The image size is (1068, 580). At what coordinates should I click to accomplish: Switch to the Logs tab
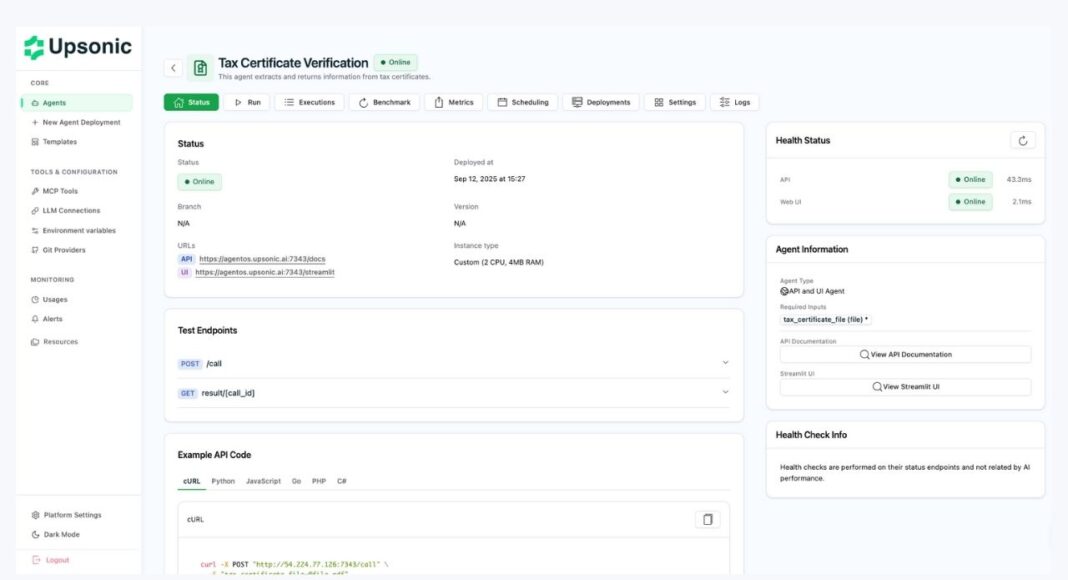point(734,102)
